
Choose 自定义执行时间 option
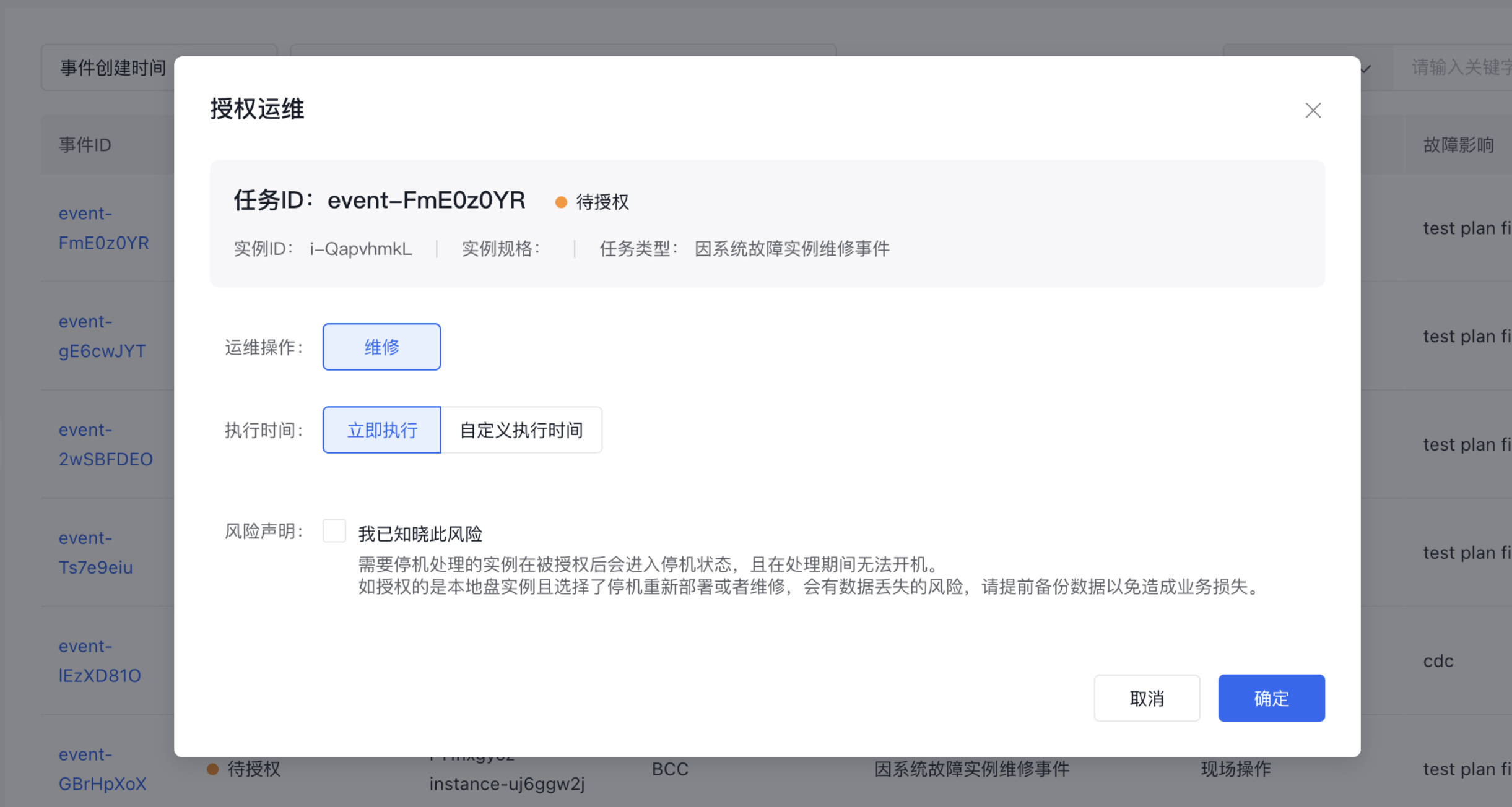[x=521, y=429]
